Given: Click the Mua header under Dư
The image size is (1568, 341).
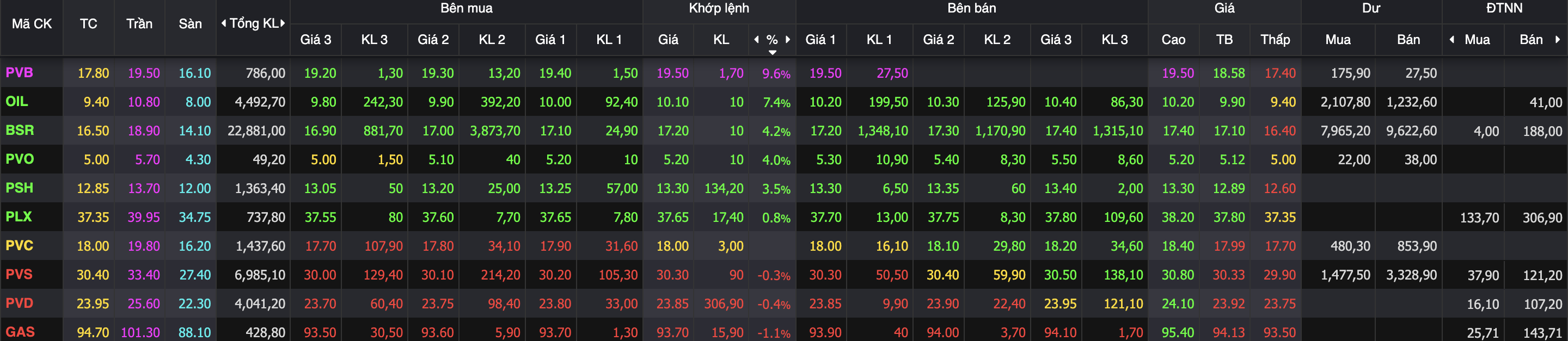Looking at the screenshot, I should 1338,40.
